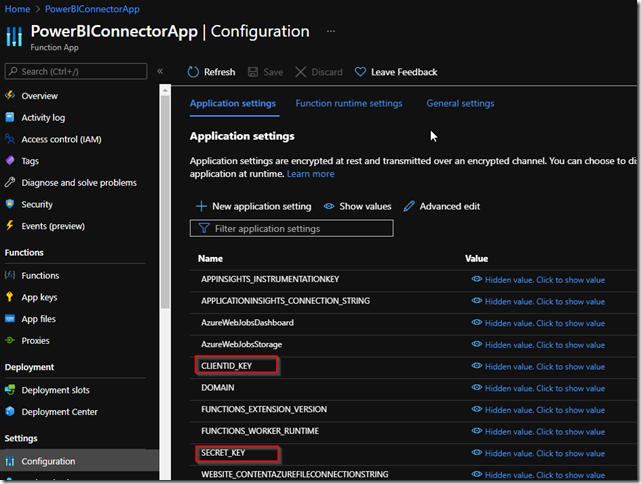Click the Tags purple icon
Image resolution: width=641 pixels, height=484 pixels.
[x=10, y=161]
